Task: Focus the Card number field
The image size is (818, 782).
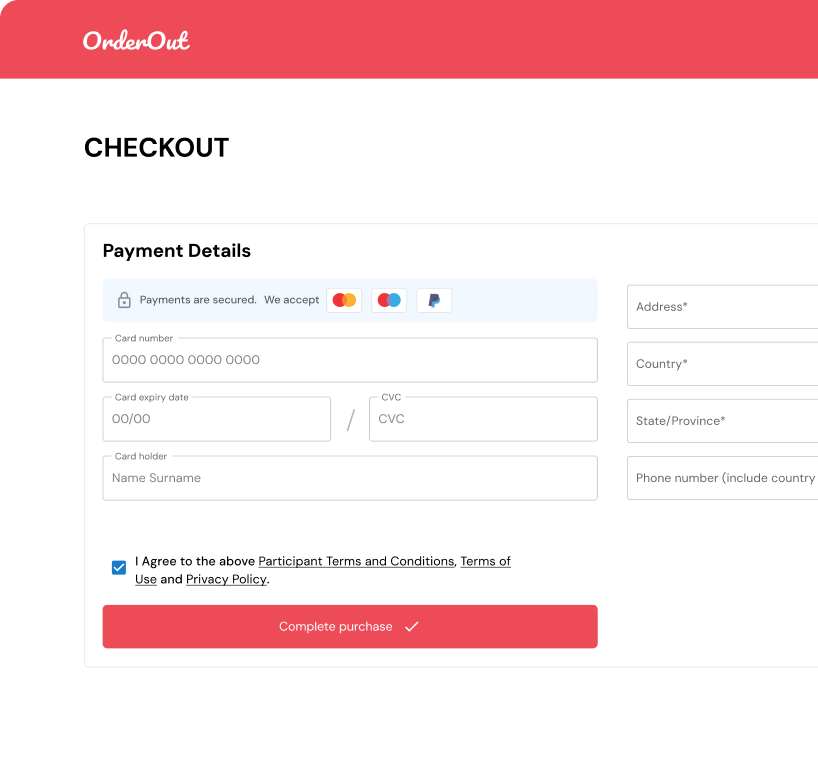Action: [x=350, y=360]
